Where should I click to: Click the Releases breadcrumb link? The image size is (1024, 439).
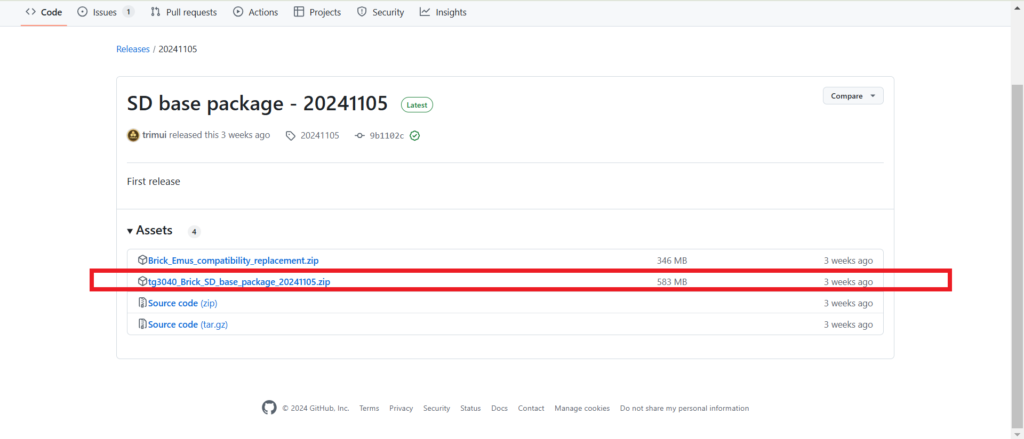[x=133, y=49]
